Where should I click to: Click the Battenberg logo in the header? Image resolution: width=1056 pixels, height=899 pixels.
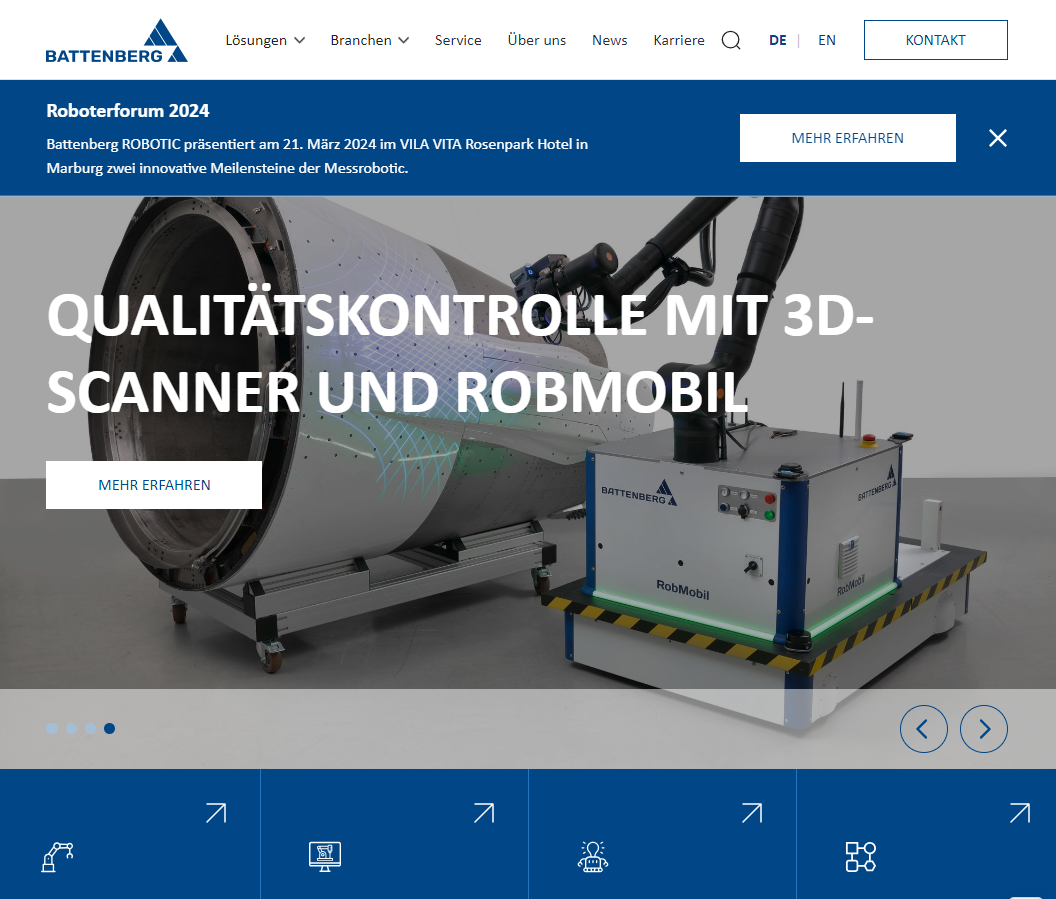[x=116, y=41]
